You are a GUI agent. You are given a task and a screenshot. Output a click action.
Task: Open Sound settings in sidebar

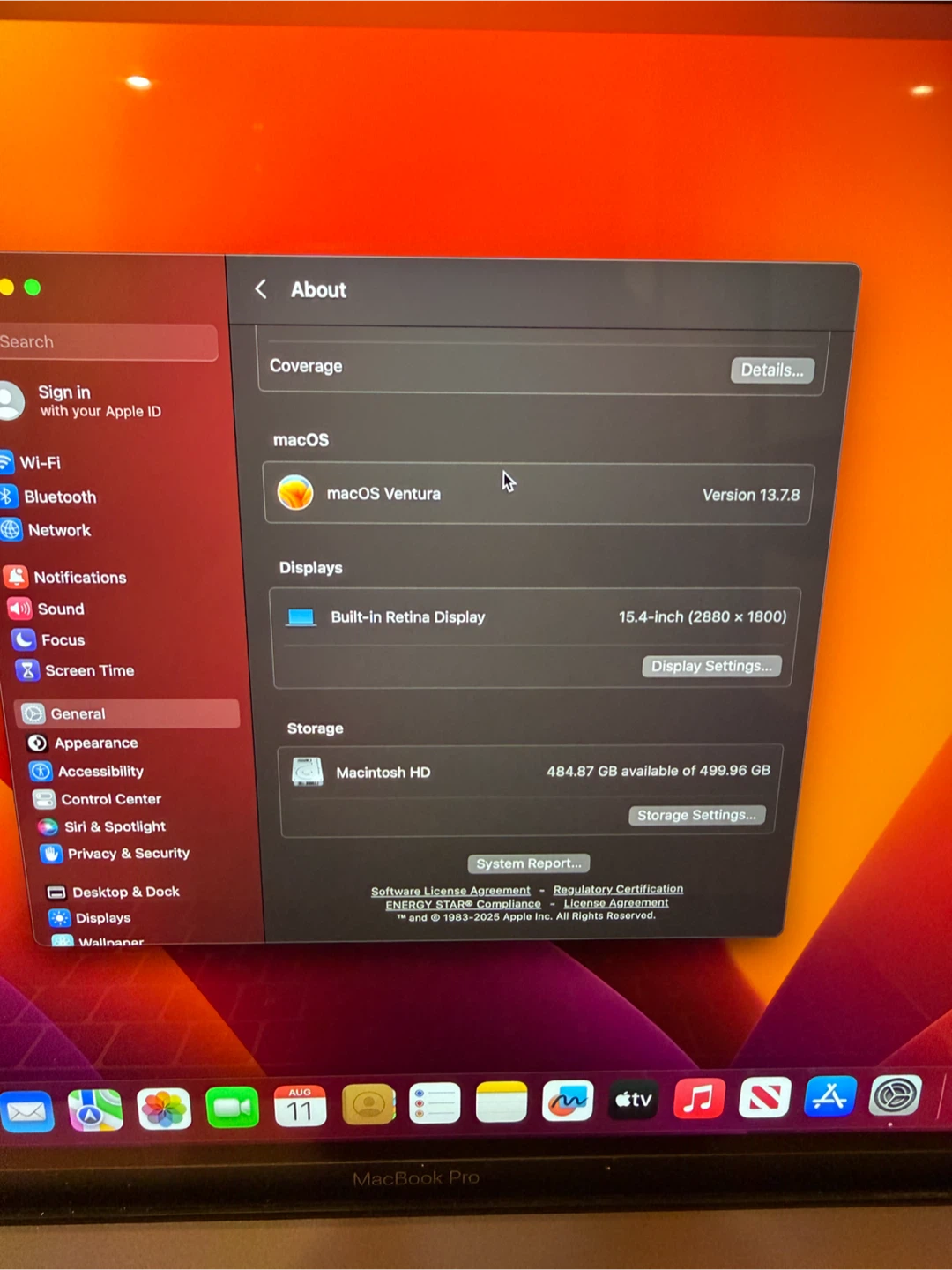point(47,609)
